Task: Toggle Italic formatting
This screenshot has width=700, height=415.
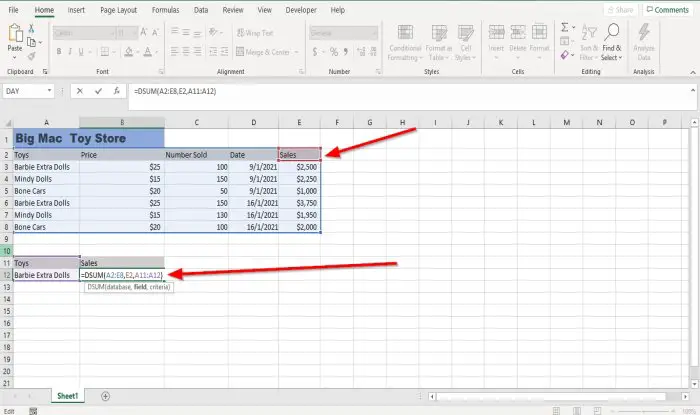Action: coord(70,52)
